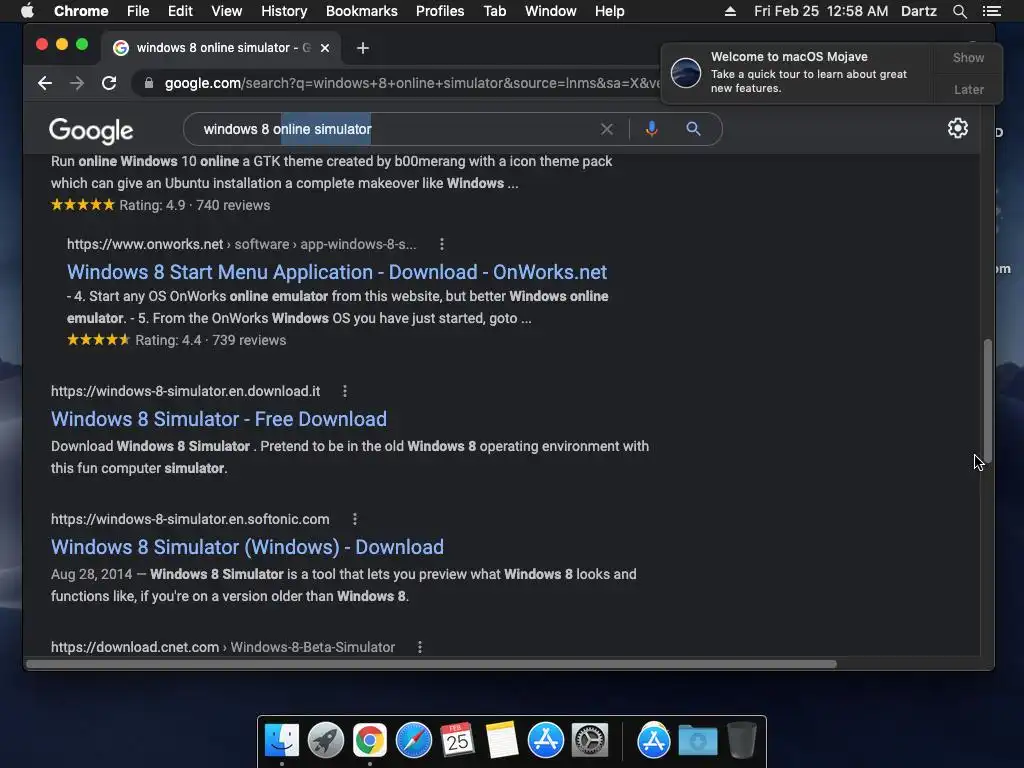Open Google quick settings gear
This screenshot has height=768, width=1024.
pos(957,128)
